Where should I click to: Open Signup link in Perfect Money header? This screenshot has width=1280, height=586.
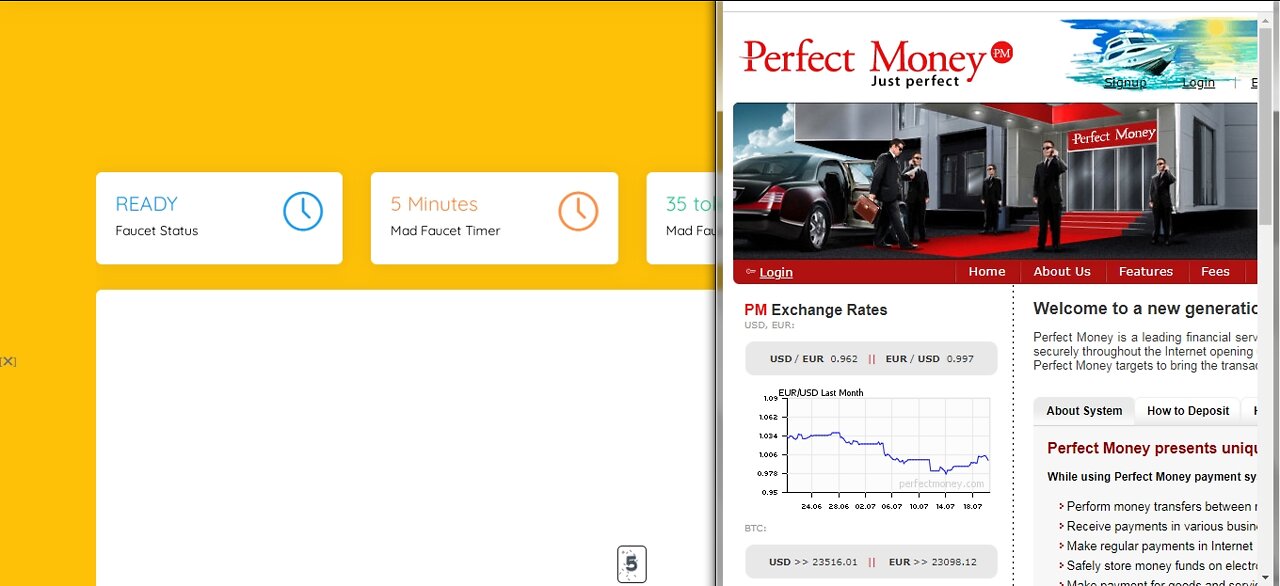coord(1125,83)
